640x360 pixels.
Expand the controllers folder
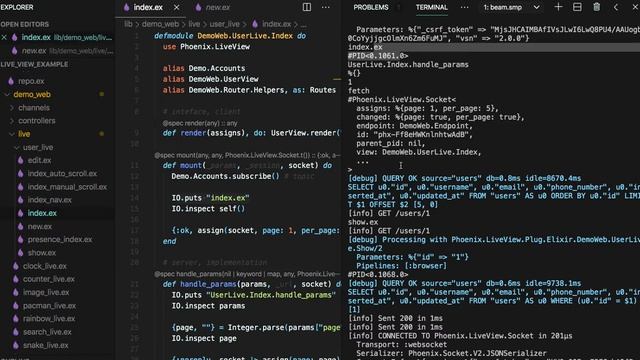coord(37,121)
